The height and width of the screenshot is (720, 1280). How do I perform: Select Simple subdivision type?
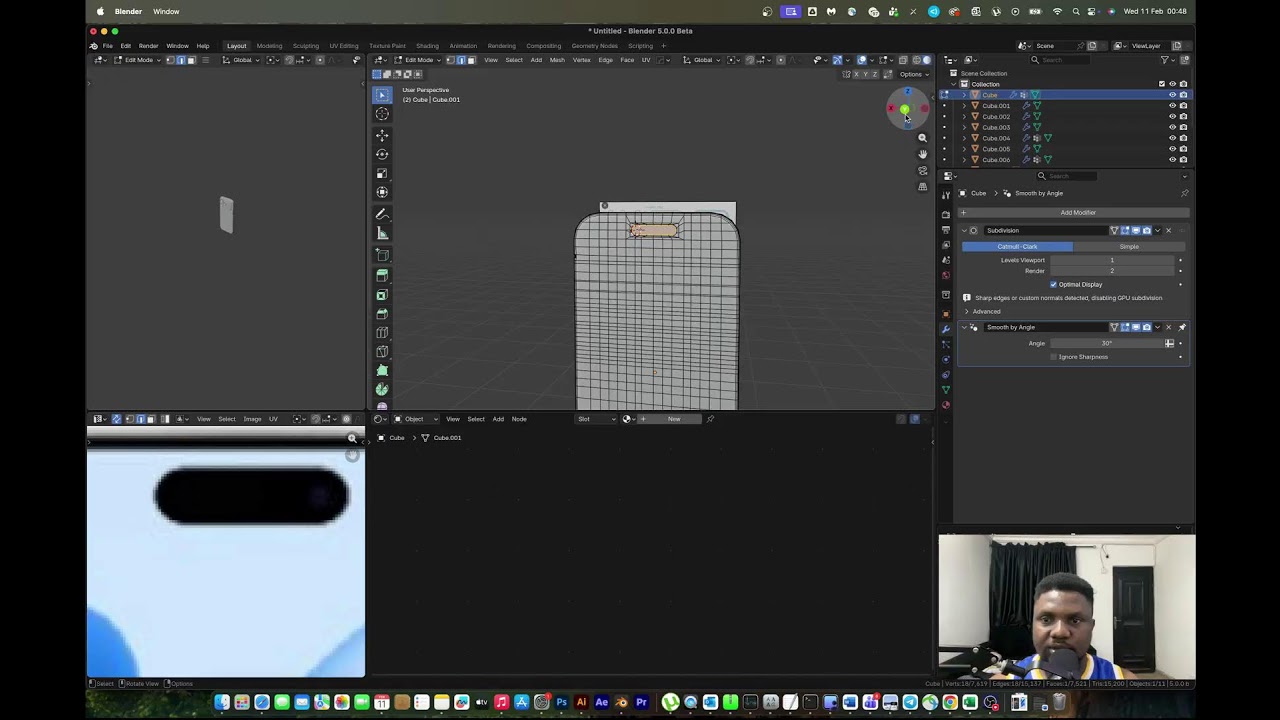(1129, 247)
